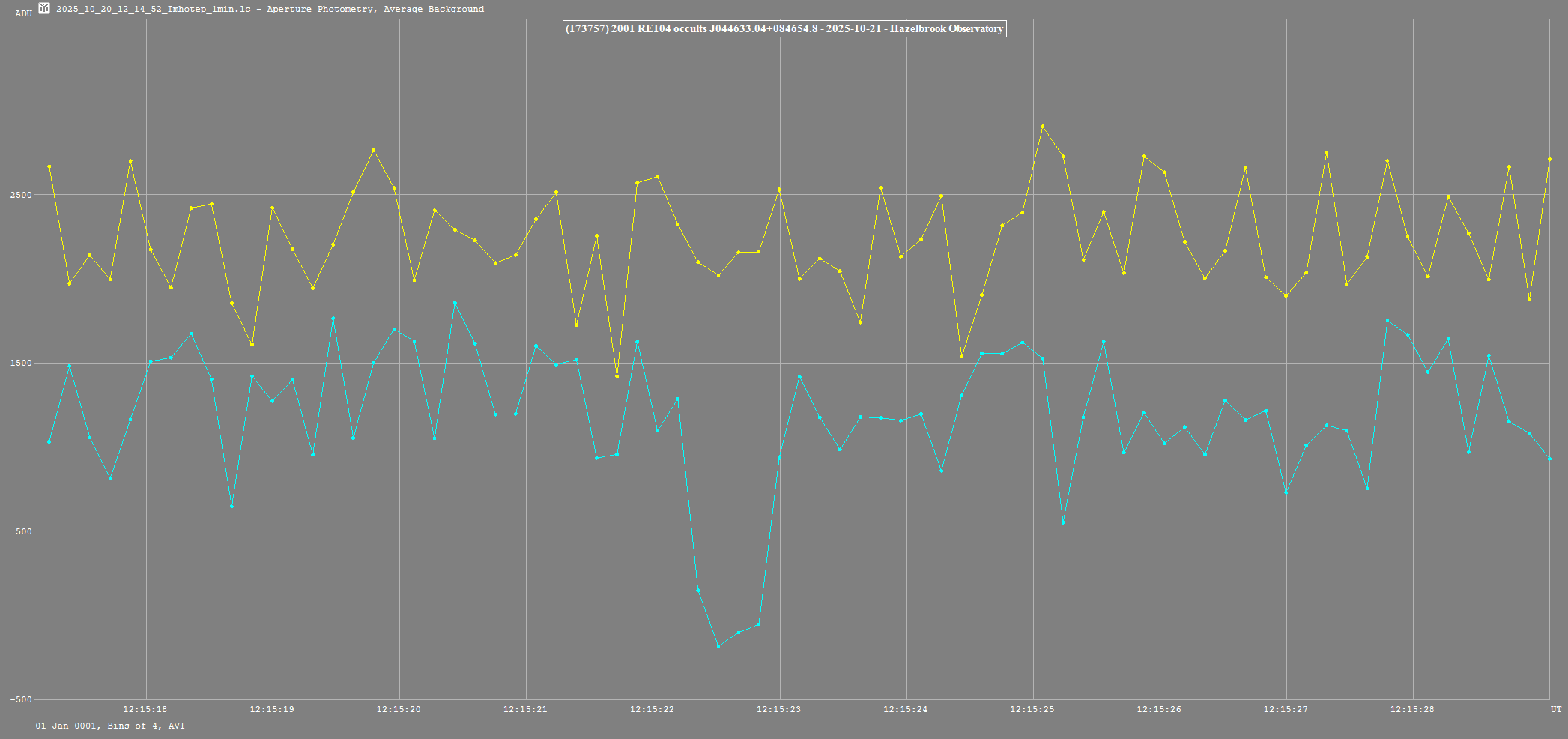Click the UT x-axis label
Screen dimensions: 1568x739
[x=1556, y=709]
